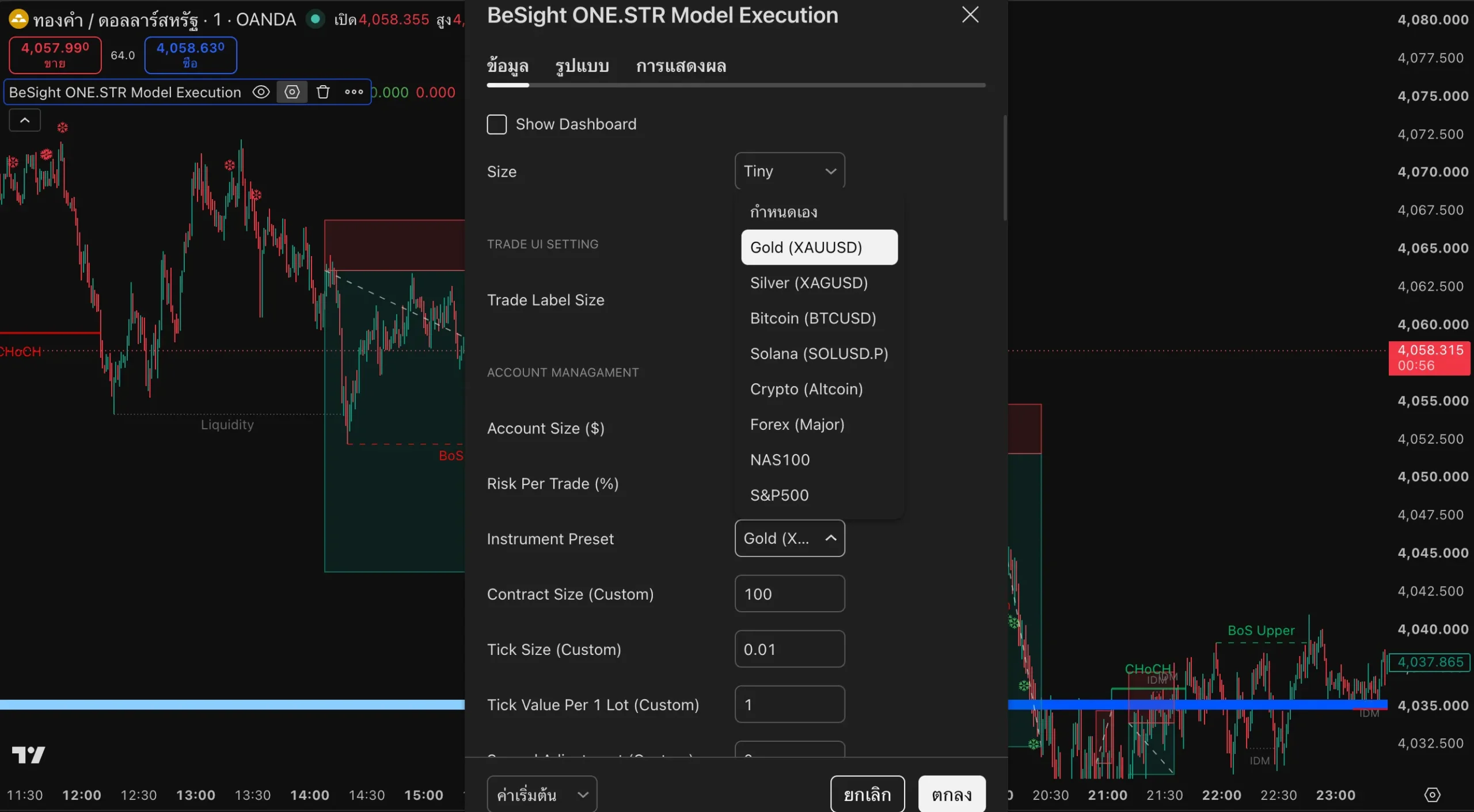Collapse the Instrument Preset dropdown
The width and height of the screenshot is (1474, 812).
point(789,538)
